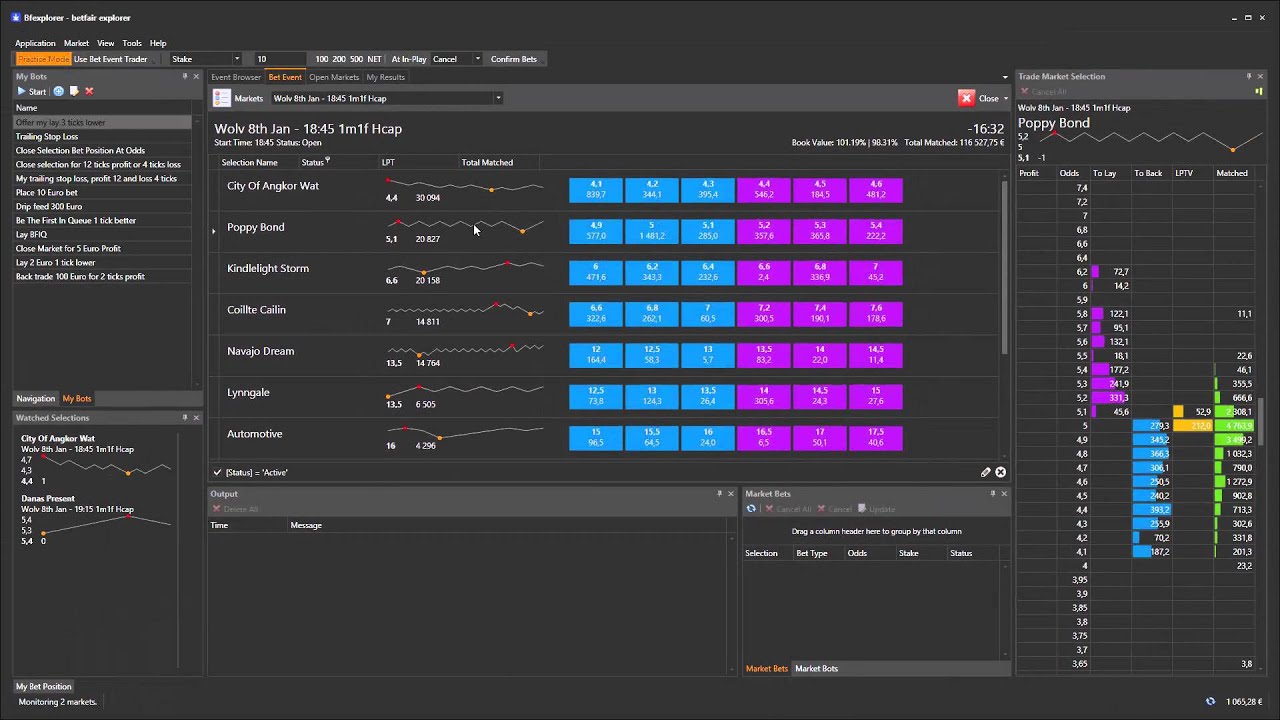Image resolution: width=1280 pixels, height=720 pixels.
Task: Set stake to 200
Action: 339,59
